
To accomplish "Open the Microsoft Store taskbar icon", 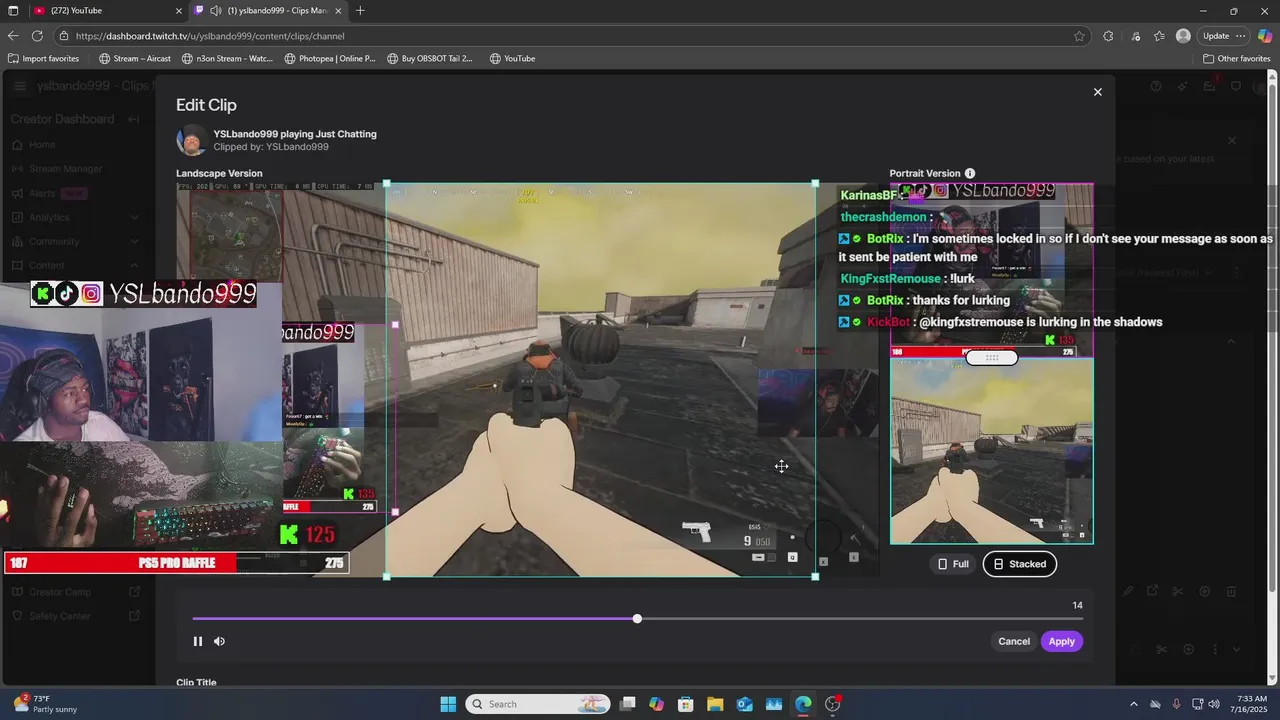I will tap(685, 704).
